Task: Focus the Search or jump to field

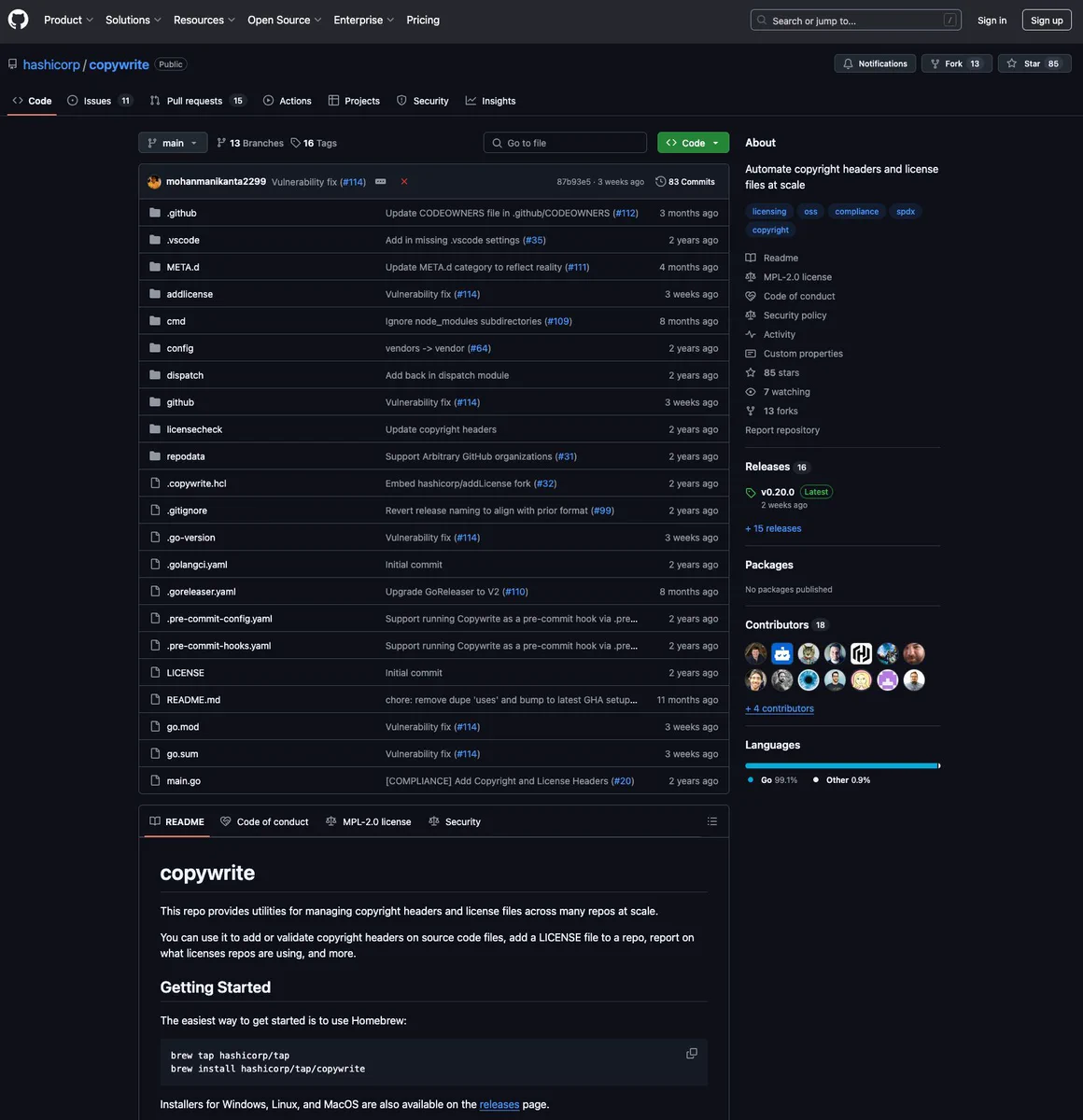Action: click(x=856, y=20)
